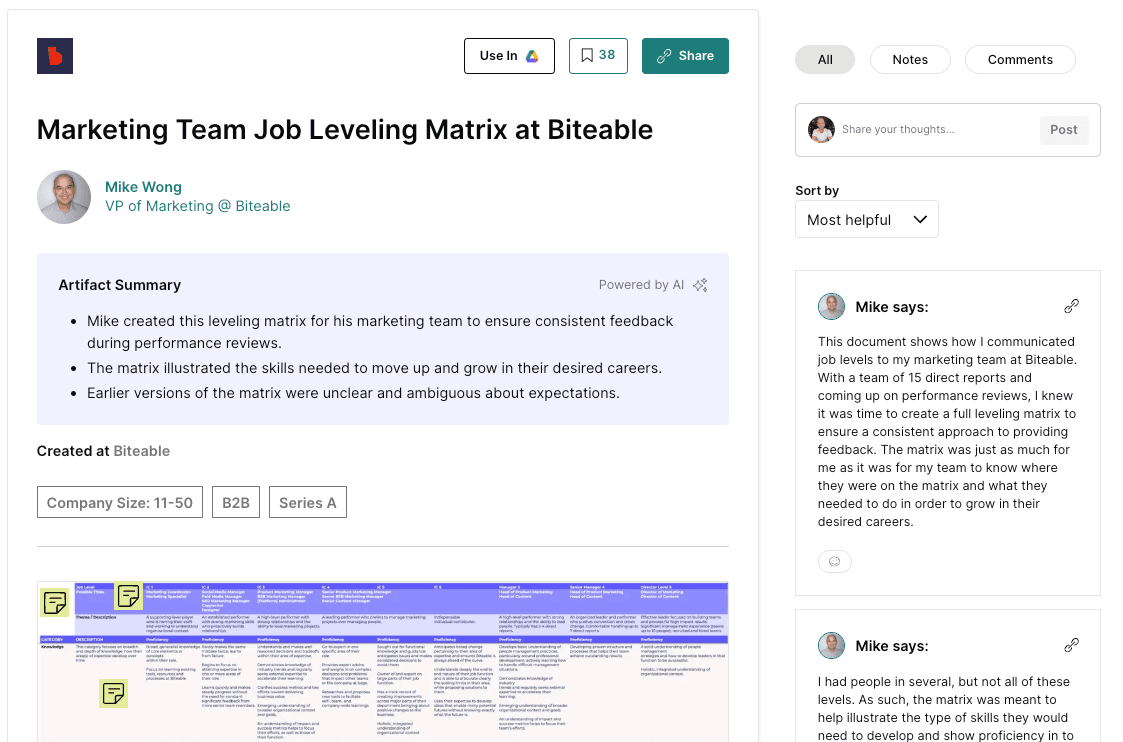This screenshot has width=1123, height=742.
Task: Focus the Share your thoughts input
Action: click(936, 130)
